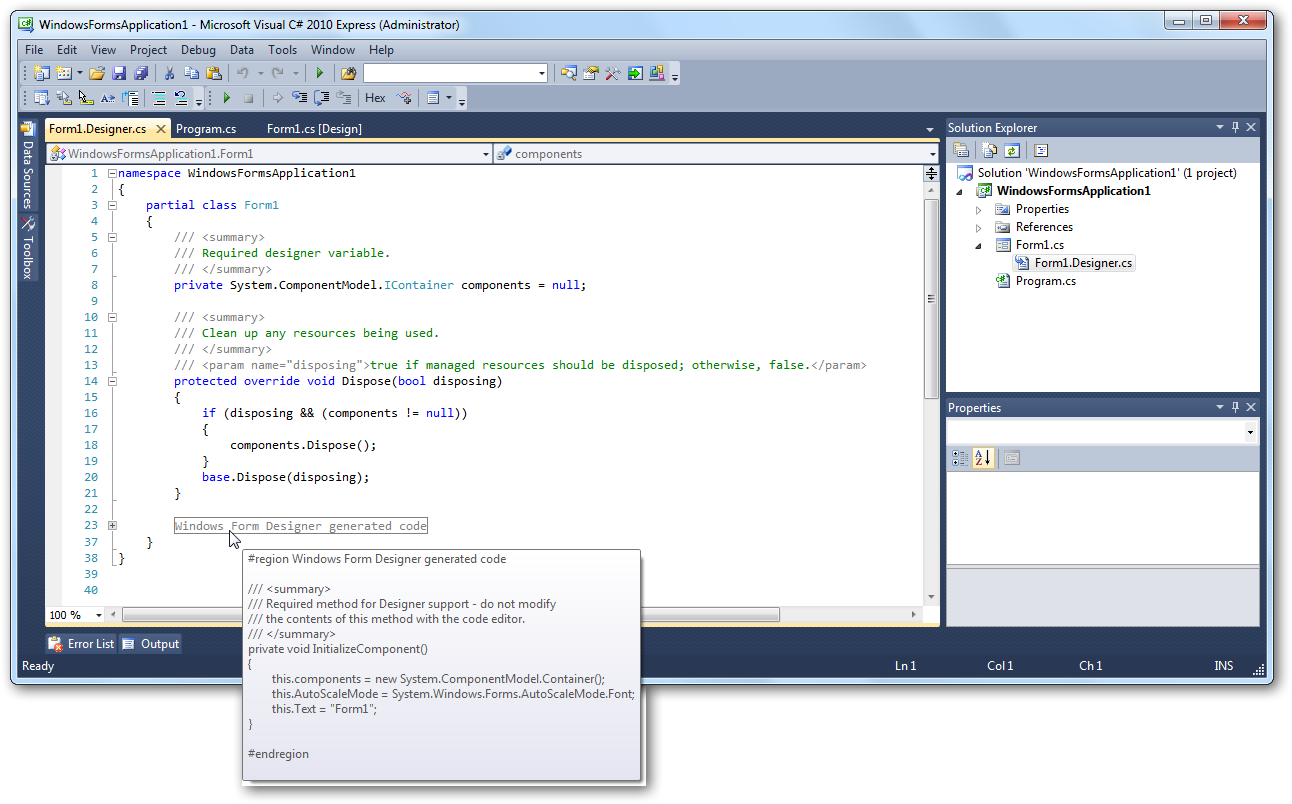
Task: Toggle Hex display mode on the debug toolbar
Action: click(374, 97)
